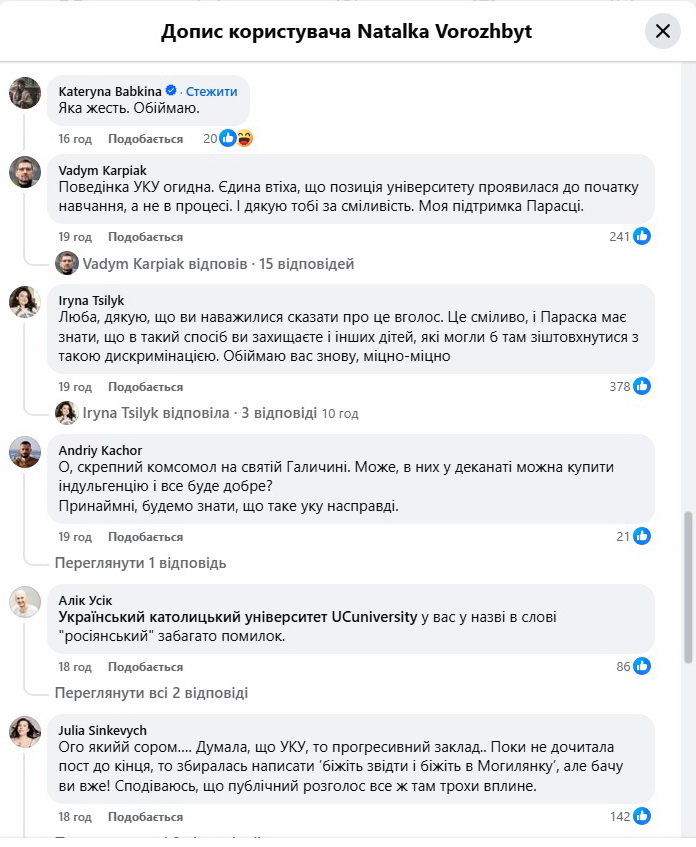Click verified badge next to Kateryna Babkina
696x847 pixels.
pyautogui.click(x=171, y=91)
